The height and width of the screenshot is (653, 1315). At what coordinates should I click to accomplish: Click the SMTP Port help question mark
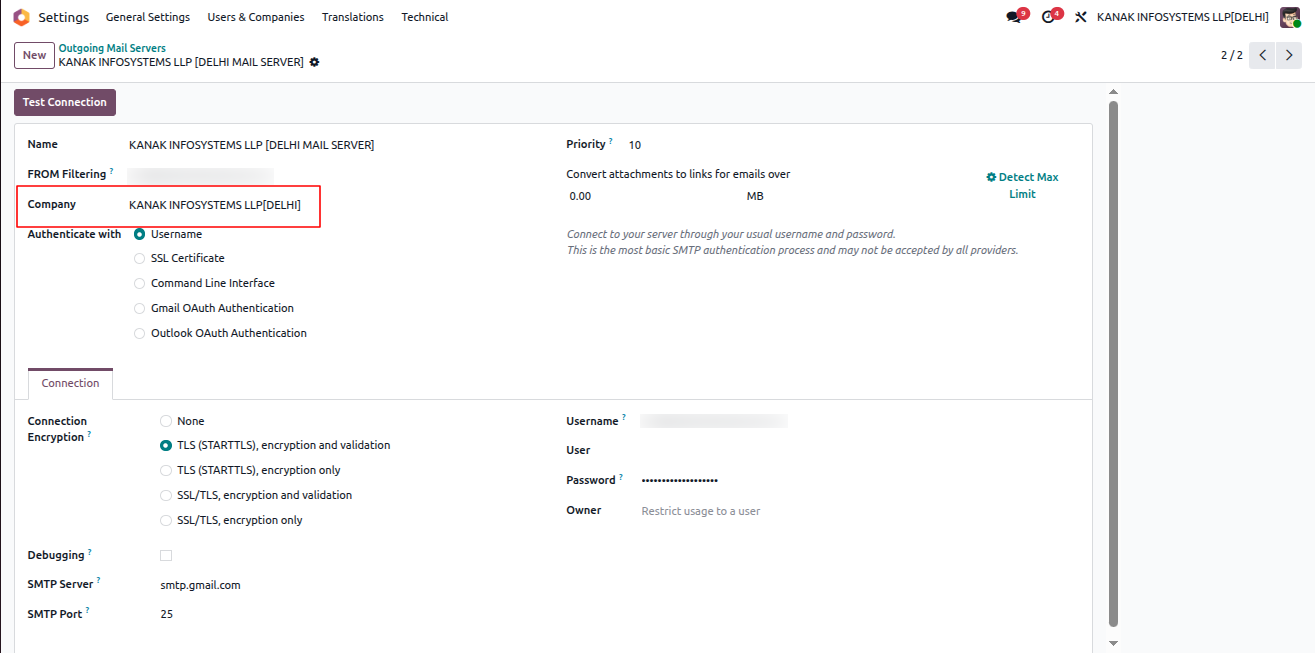87,611
